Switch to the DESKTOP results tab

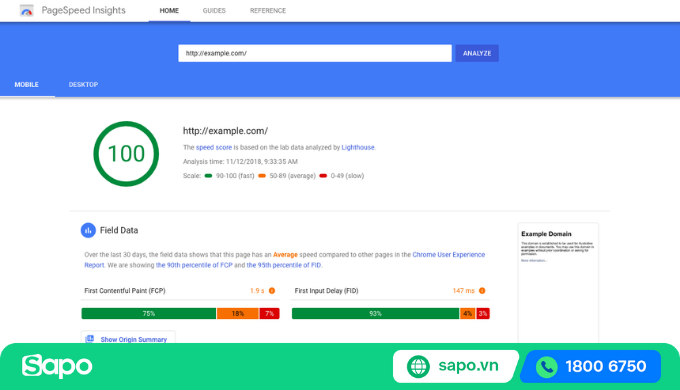click(x=83, y=85)
